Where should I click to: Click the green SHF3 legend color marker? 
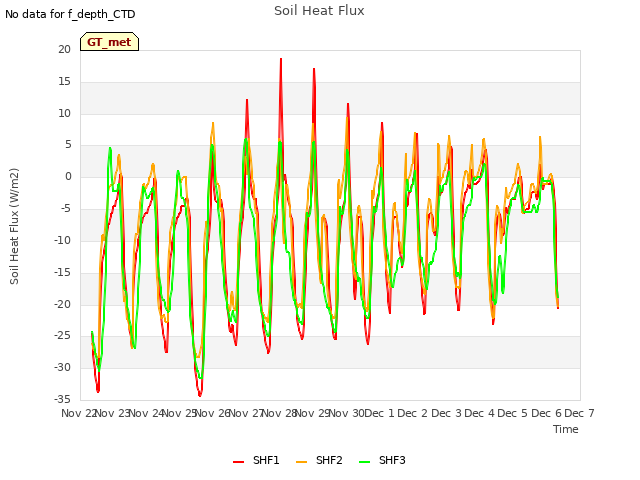(364, 462)
